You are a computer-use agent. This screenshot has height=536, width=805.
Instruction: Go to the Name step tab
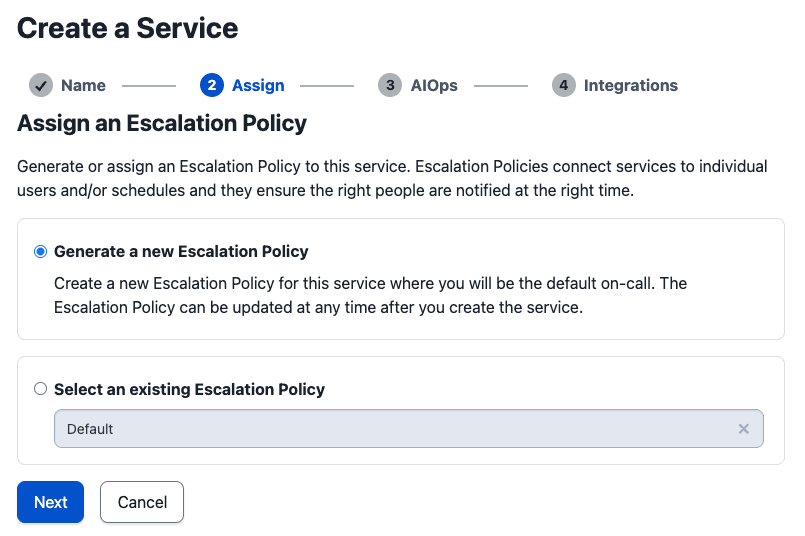tap(83, 85)
